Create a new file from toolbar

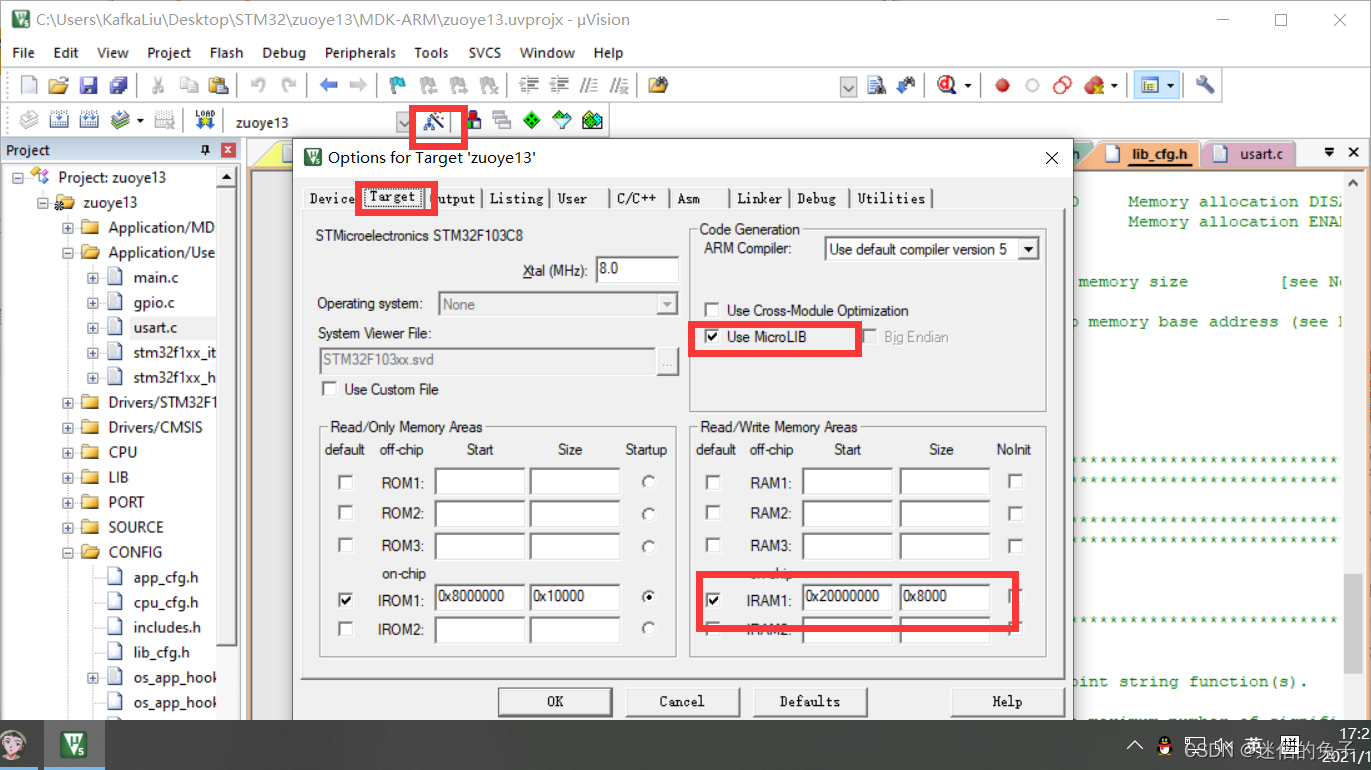tap(29, 86)
